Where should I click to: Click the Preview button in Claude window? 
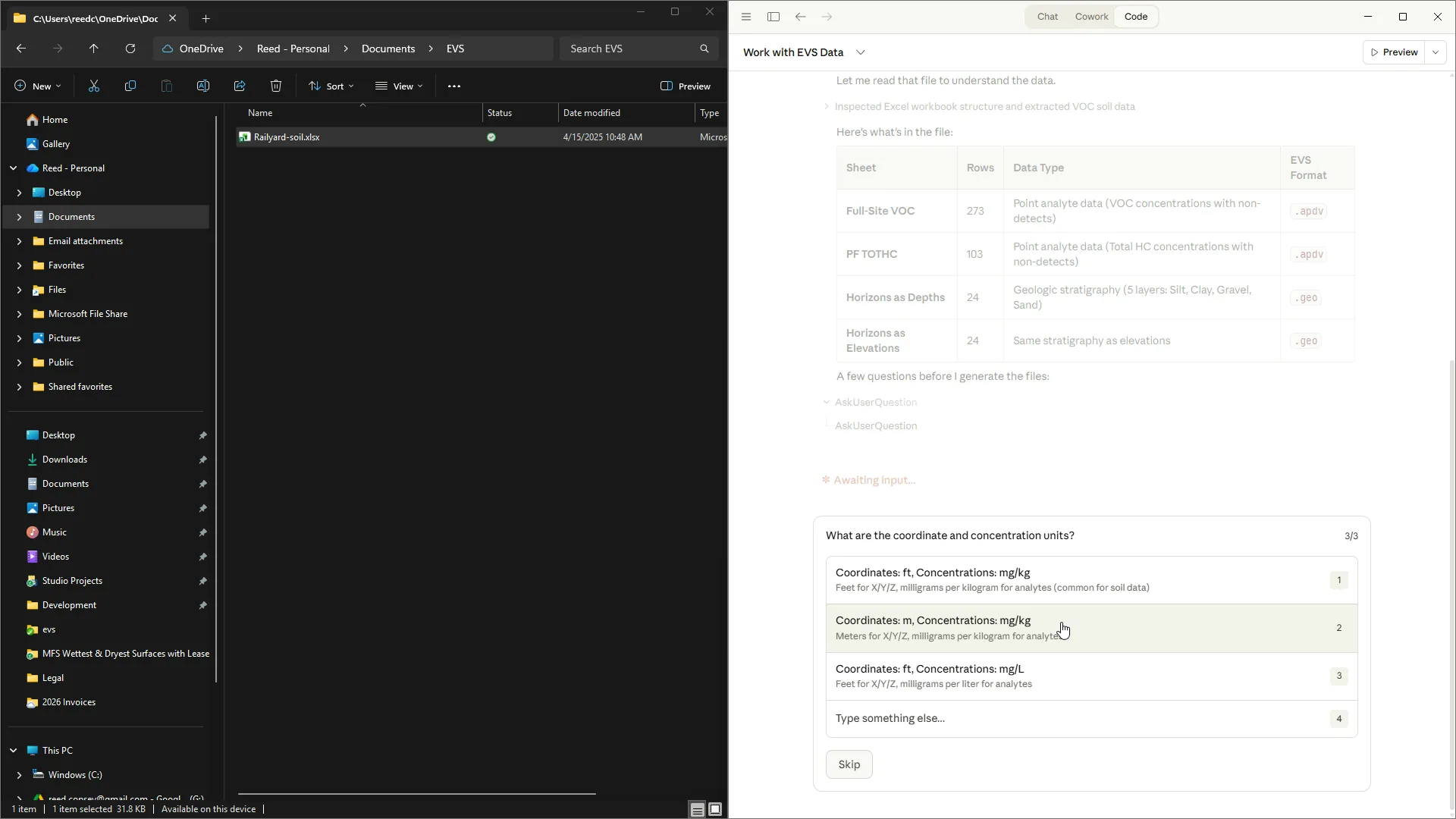tap(1394, 52)
